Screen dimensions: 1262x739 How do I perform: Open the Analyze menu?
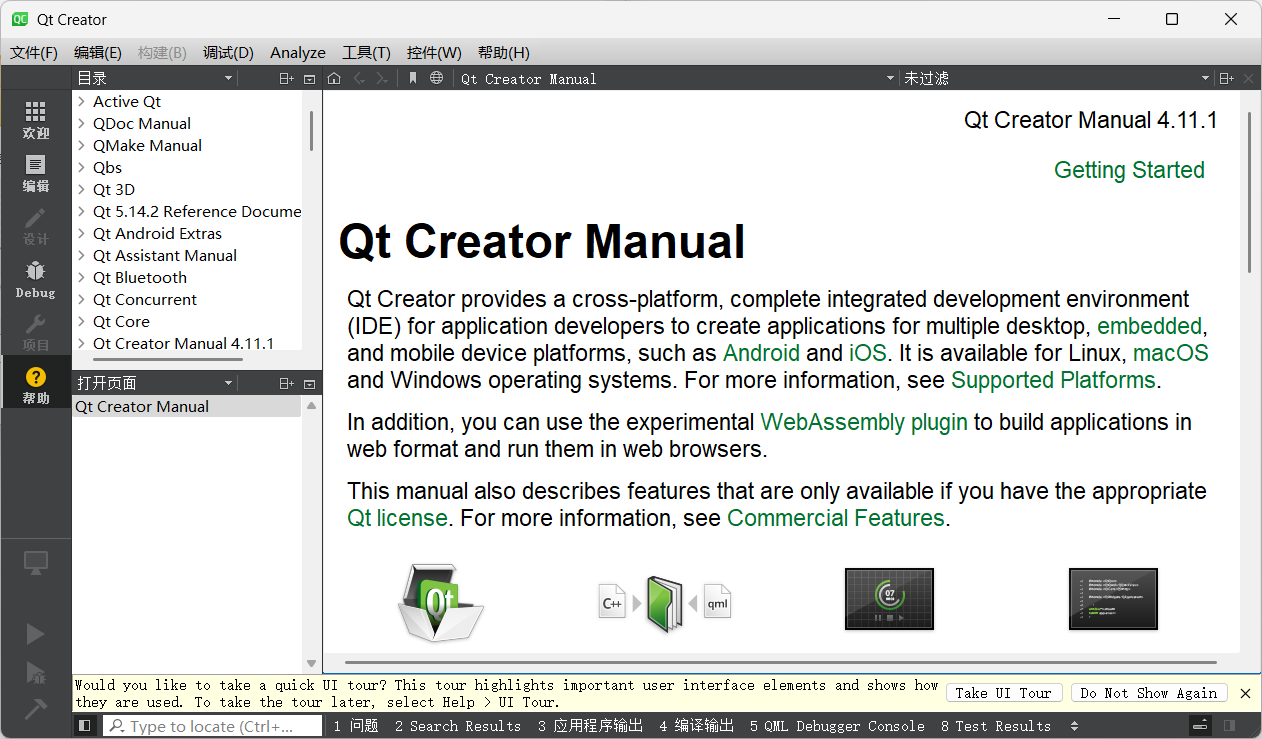[x=298, y=52]
